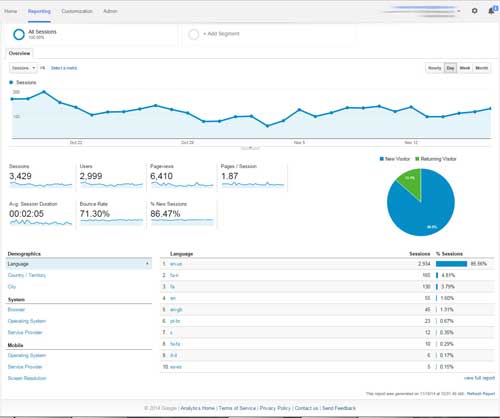Open the fa-ir language row link
The width and height of the screenshot is (500, 418).
pyautogui.click(x=174, y=275)
